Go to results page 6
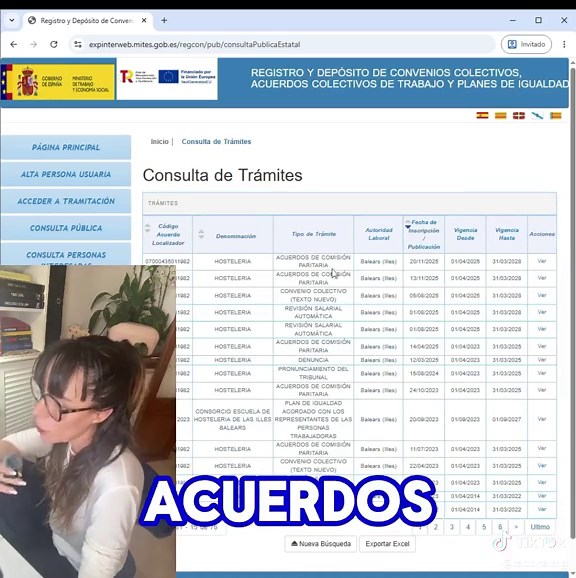Screen dimensions: 576x578 coord(500,527)
